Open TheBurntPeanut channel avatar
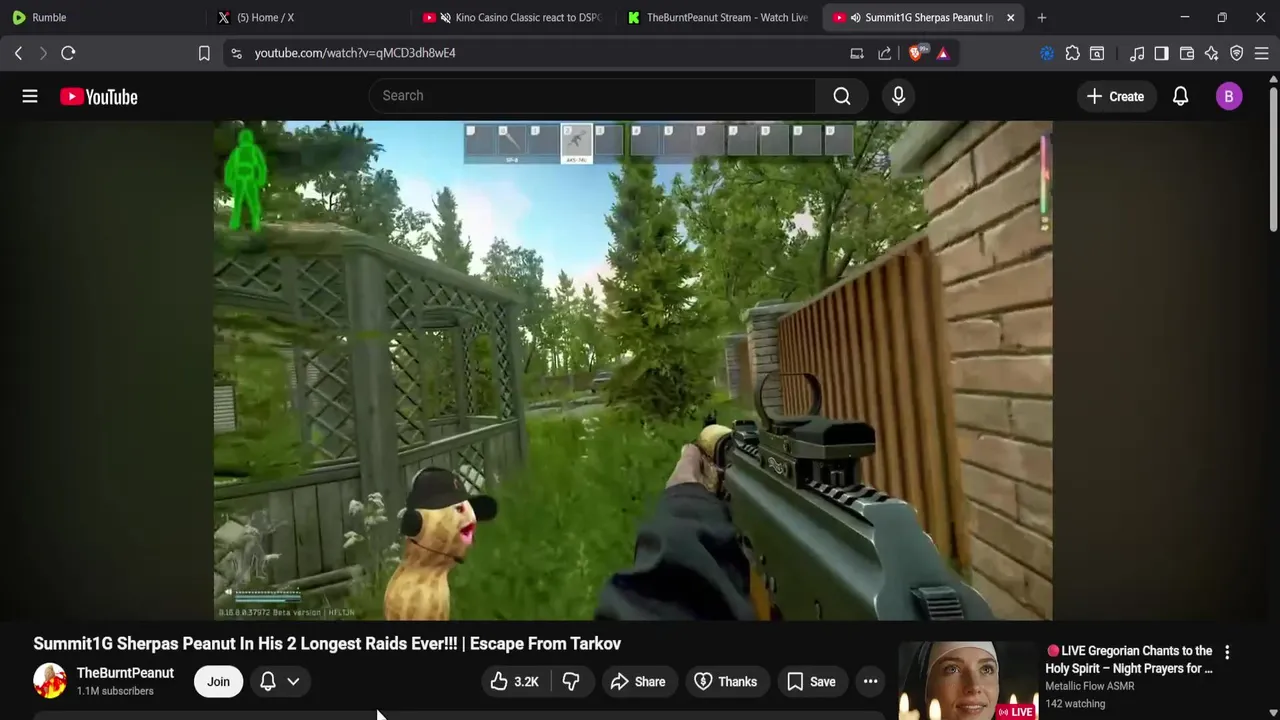 (x=50, y=681)
